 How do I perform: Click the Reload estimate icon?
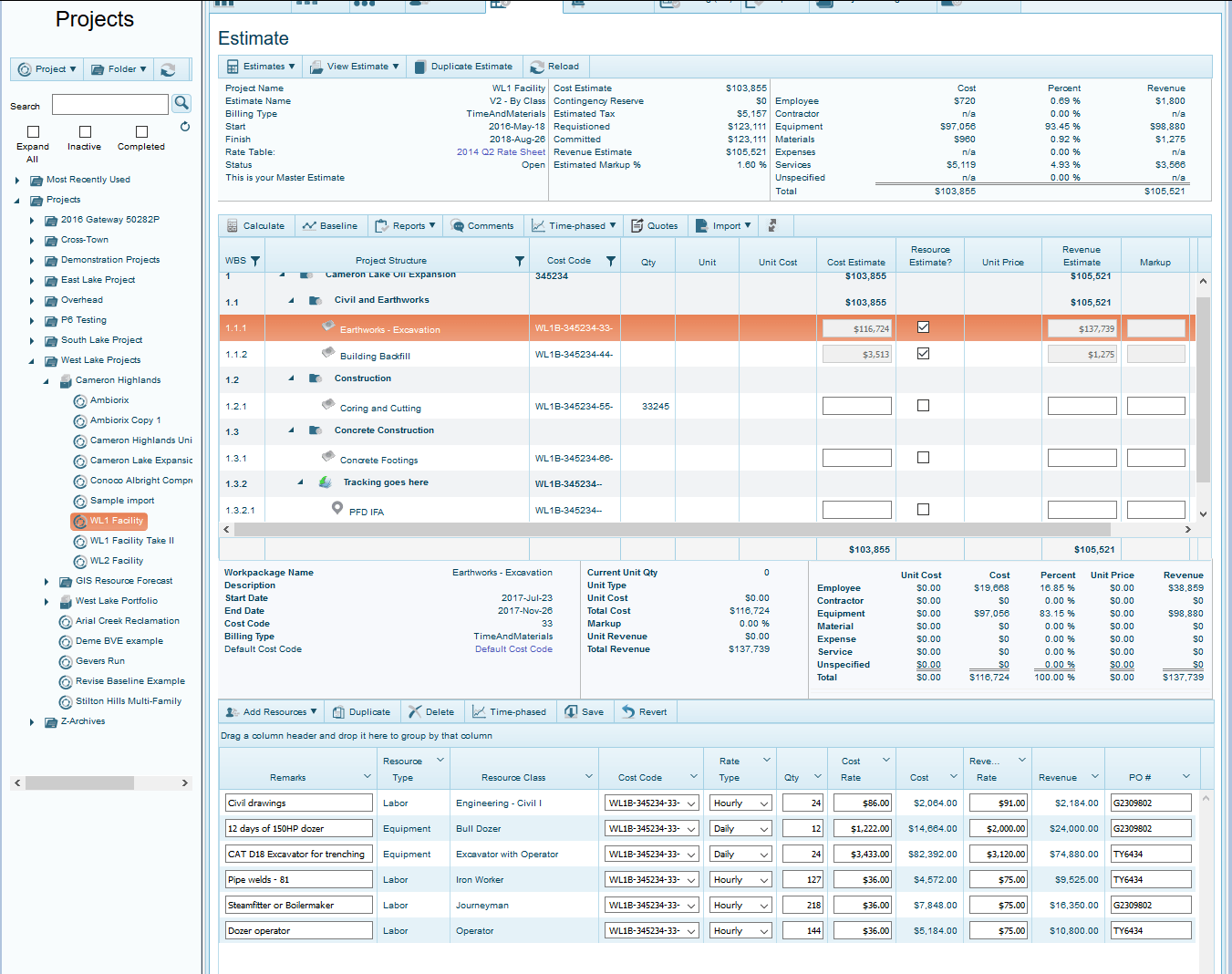(554, 66)
